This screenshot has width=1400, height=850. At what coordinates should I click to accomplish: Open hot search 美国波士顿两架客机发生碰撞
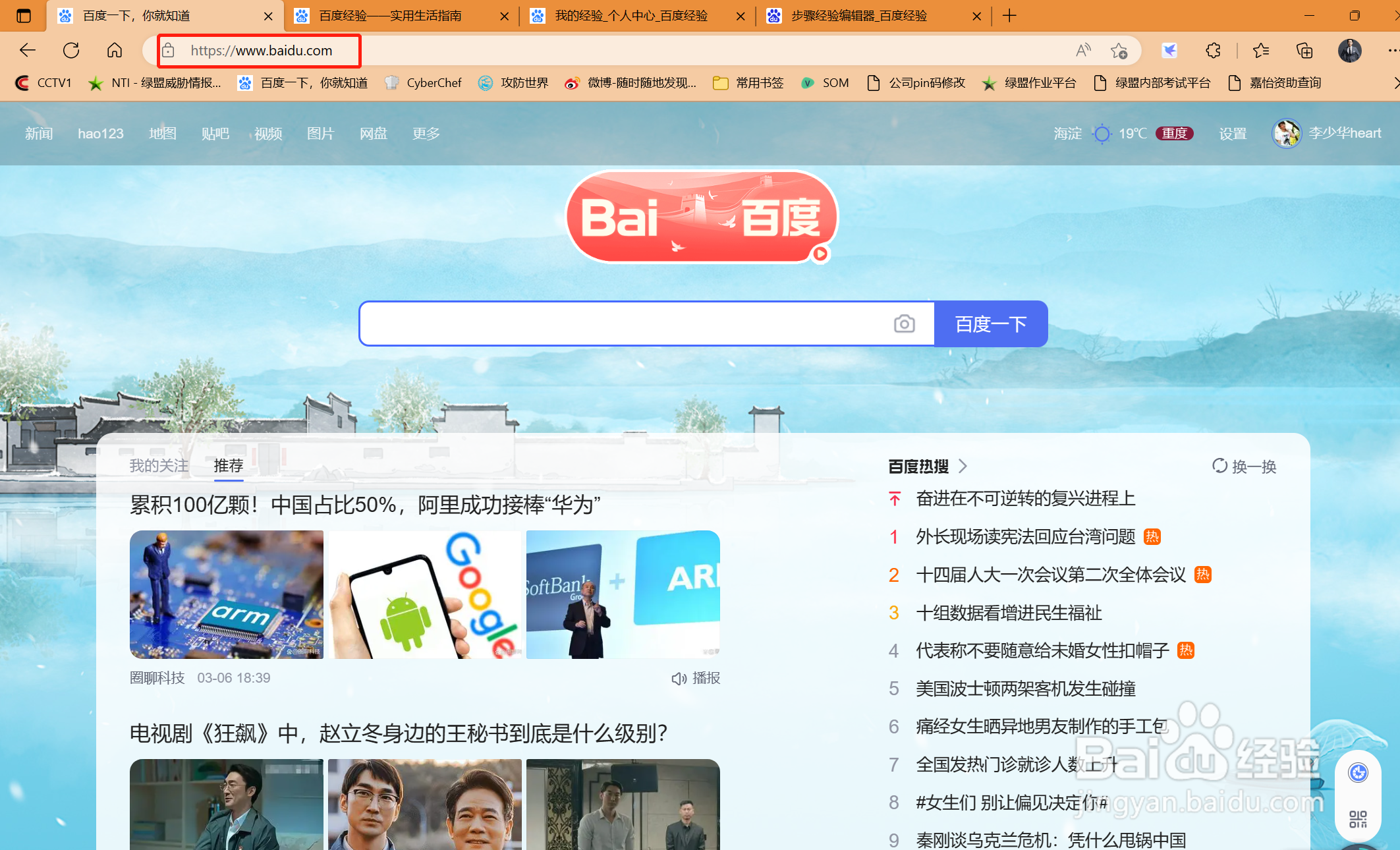click(1026, 689)
